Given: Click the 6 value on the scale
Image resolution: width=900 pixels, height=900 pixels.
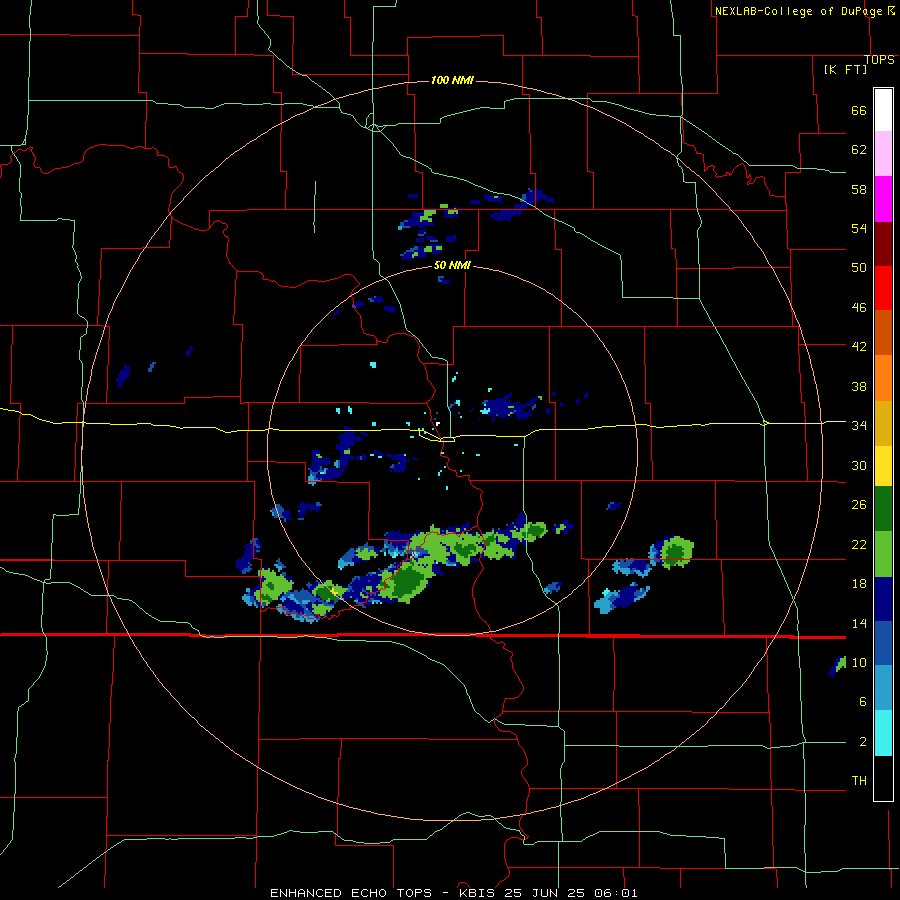Looking at the screenshot, I should point(862,702).
